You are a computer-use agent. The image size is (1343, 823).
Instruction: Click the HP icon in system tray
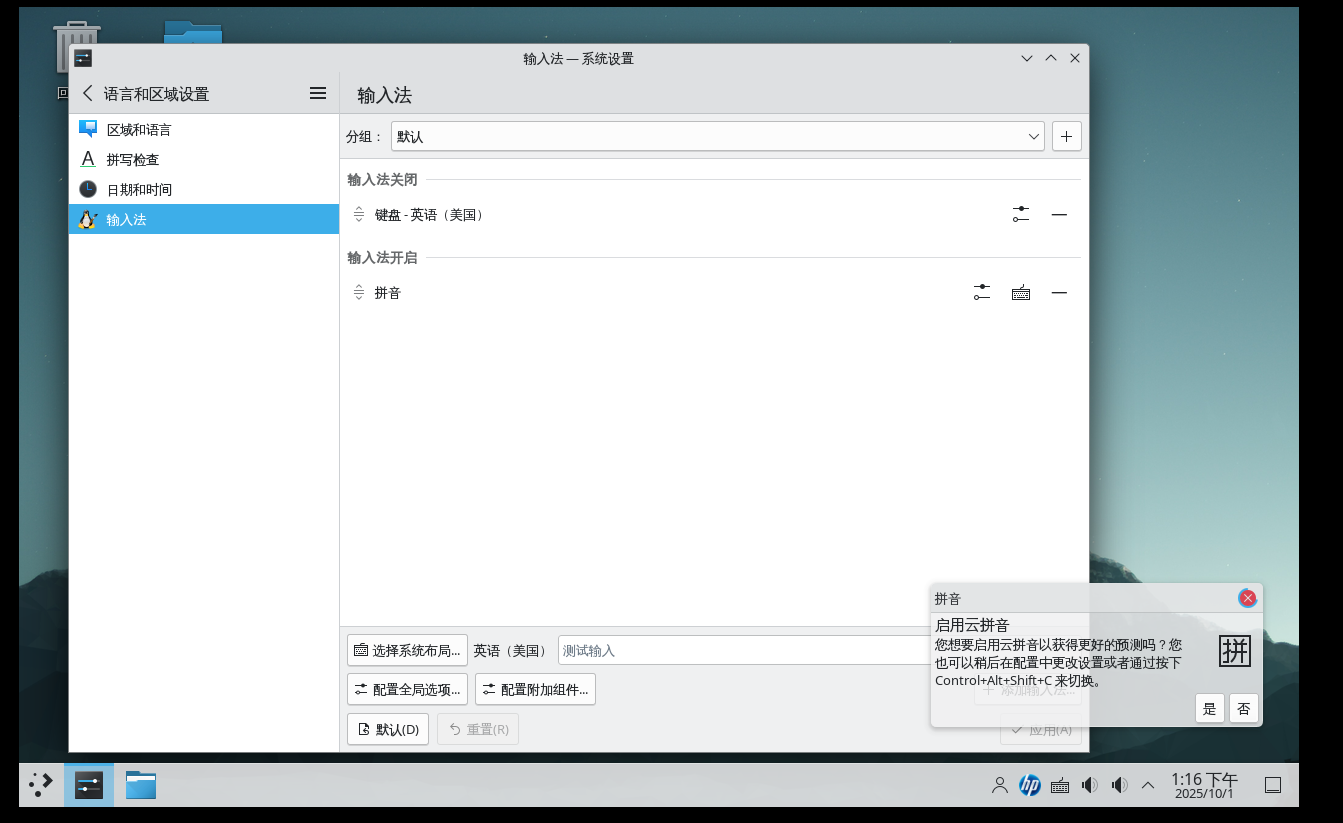point(1029,785)
